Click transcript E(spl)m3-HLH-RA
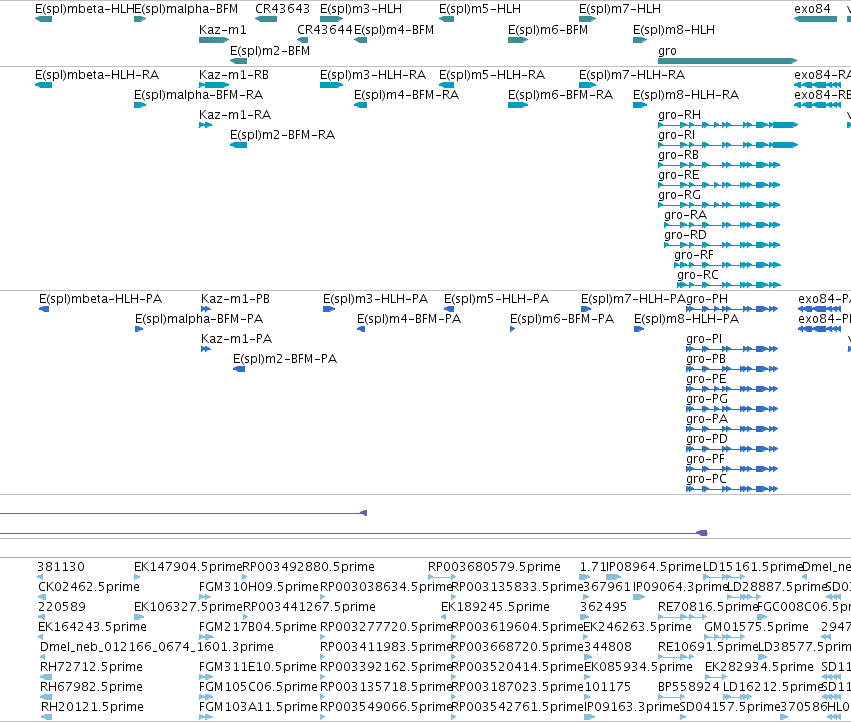The image size is (851, 722). [373, 74]
